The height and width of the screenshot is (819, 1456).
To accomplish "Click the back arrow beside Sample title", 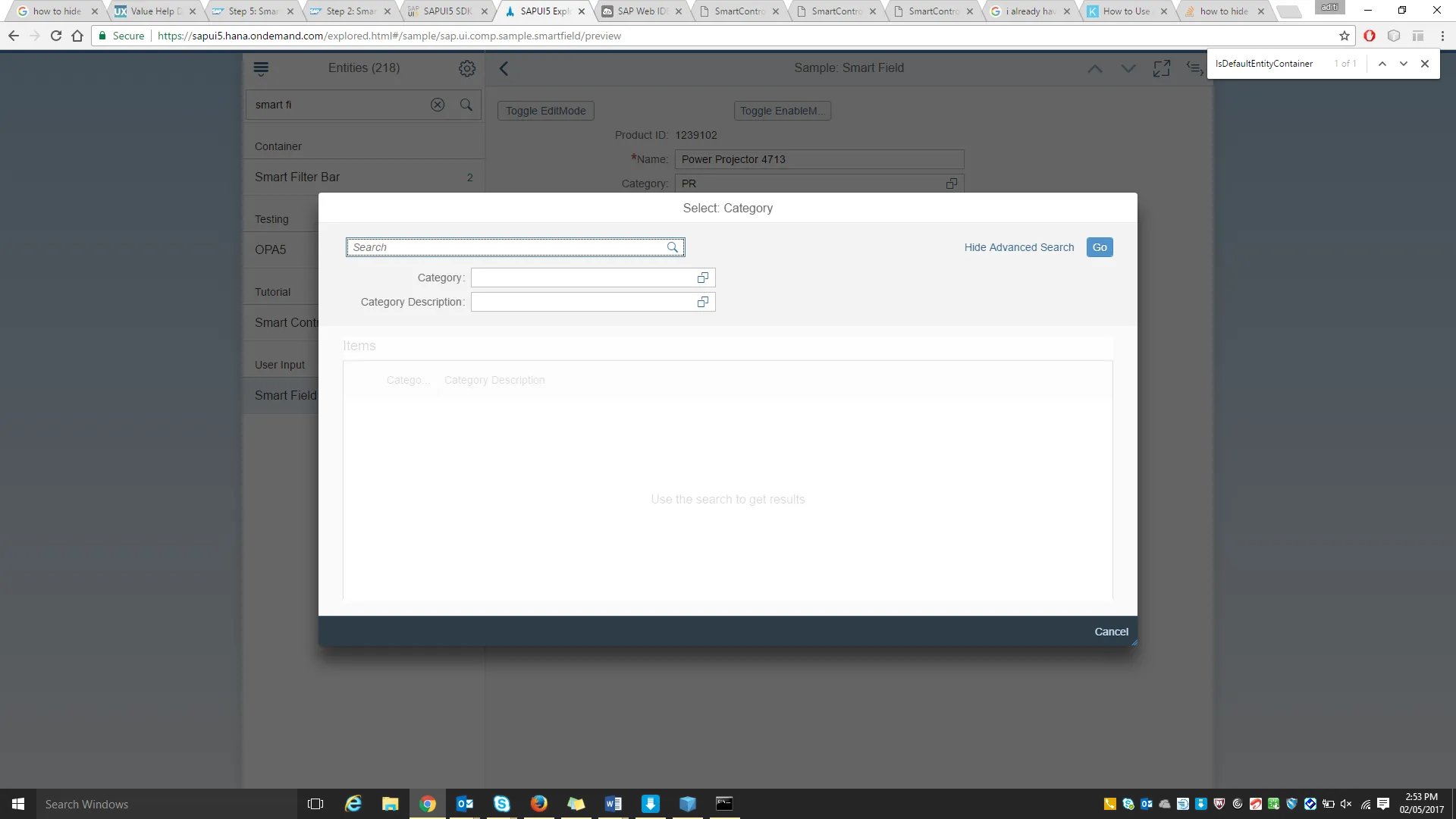I will [504, 68].
